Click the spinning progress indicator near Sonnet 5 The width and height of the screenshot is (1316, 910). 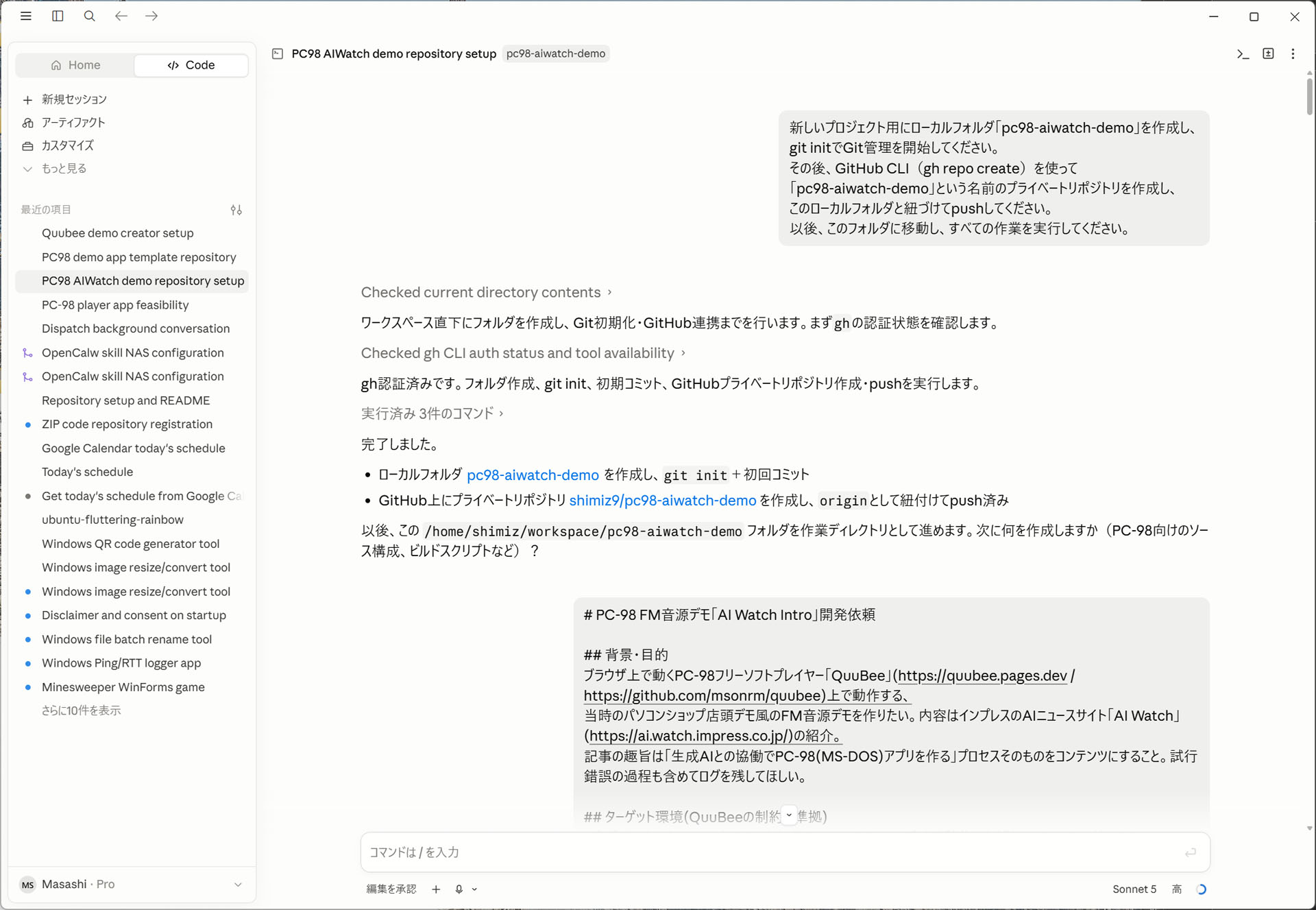[x=1201, y=889]
